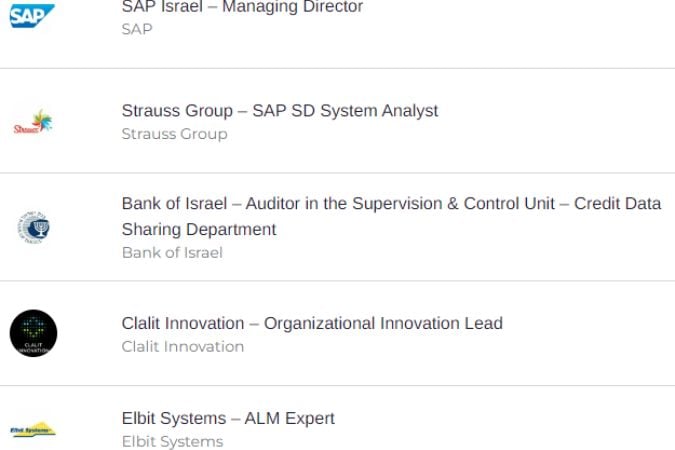
Task: Click the Clalit Innovation round logo
Action: [34, 333]
